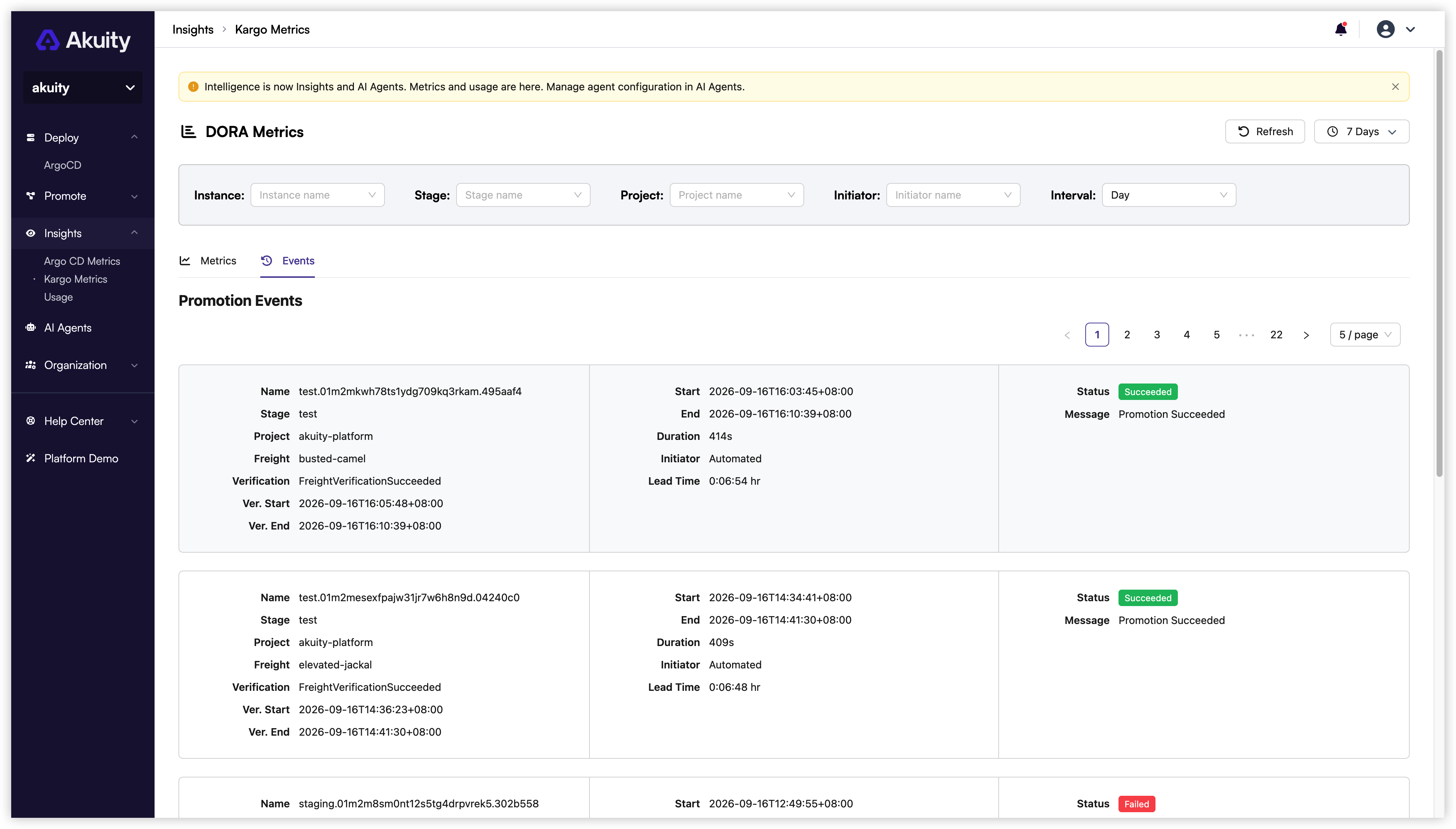Click the Deploy stack icon in sidebar
Viewport: 1456px width, 829px height.
click(31, 138)
